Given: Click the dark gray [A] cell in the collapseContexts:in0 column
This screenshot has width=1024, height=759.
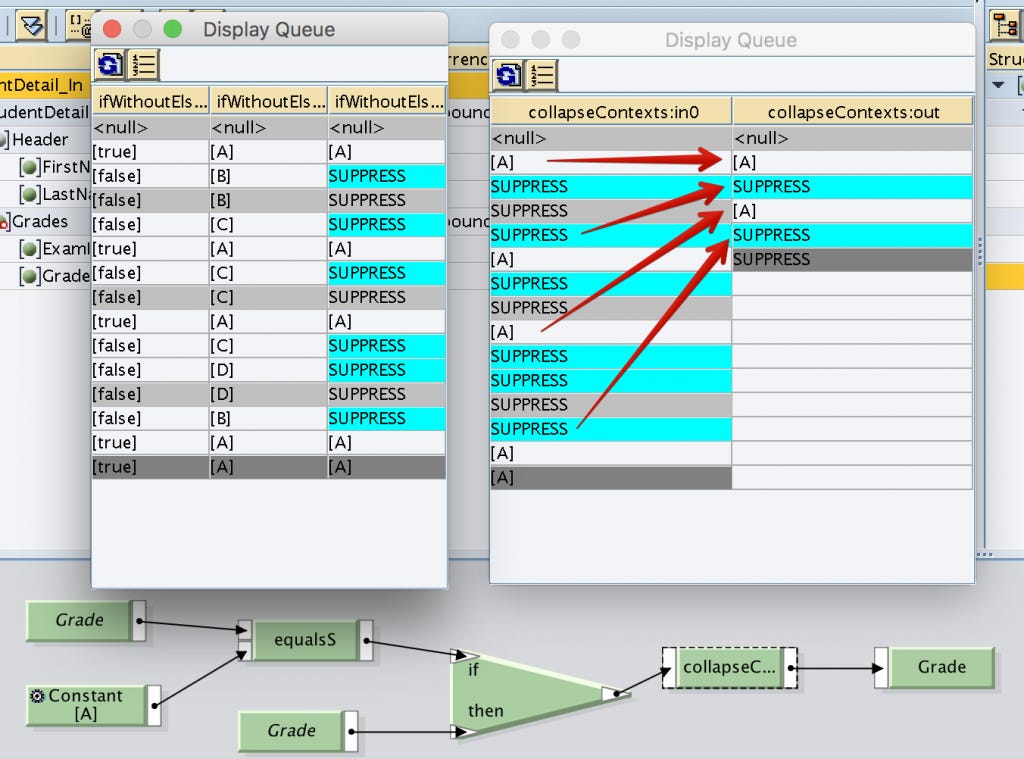Looking at the screenshot, I should (611, 477).
